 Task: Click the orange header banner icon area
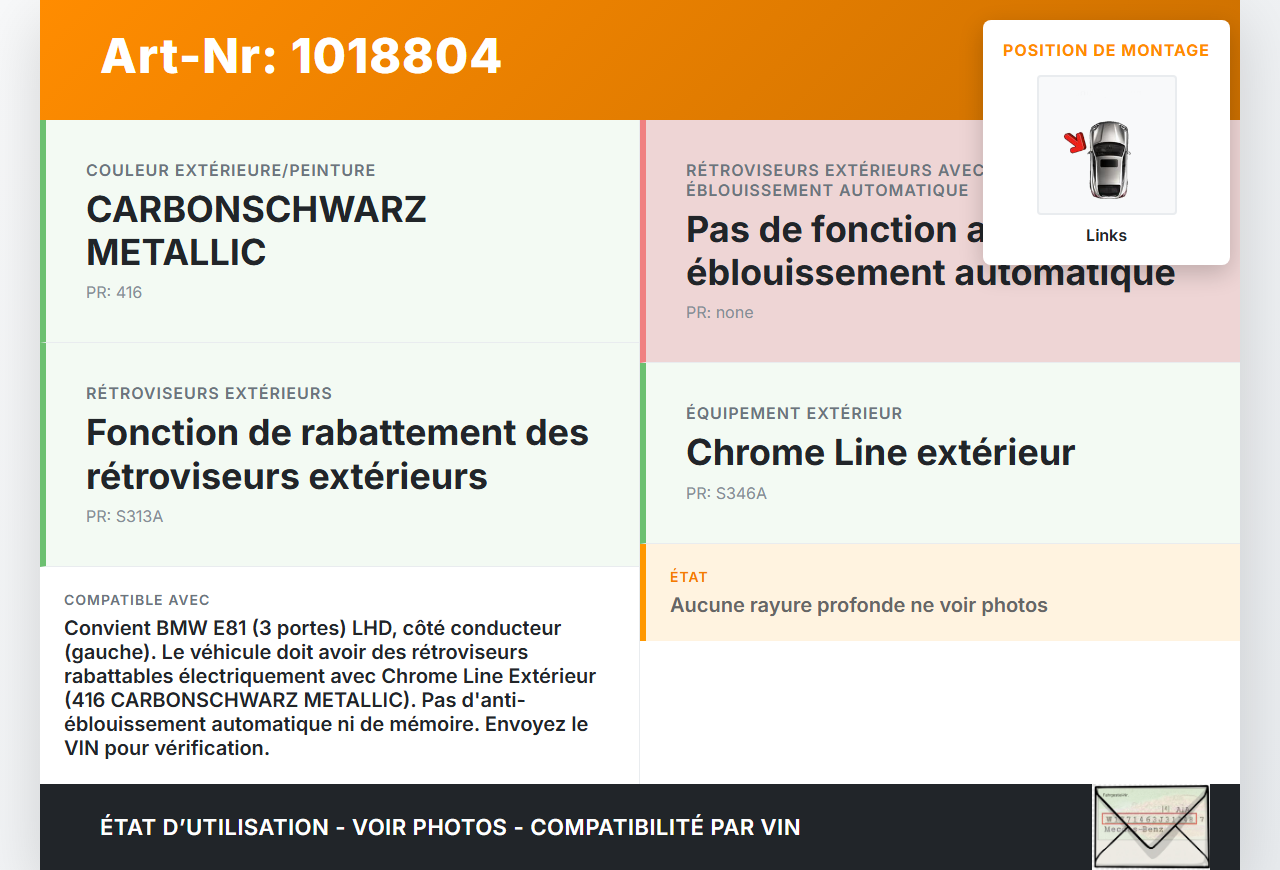pyautogui.click(x=300, y=57)
